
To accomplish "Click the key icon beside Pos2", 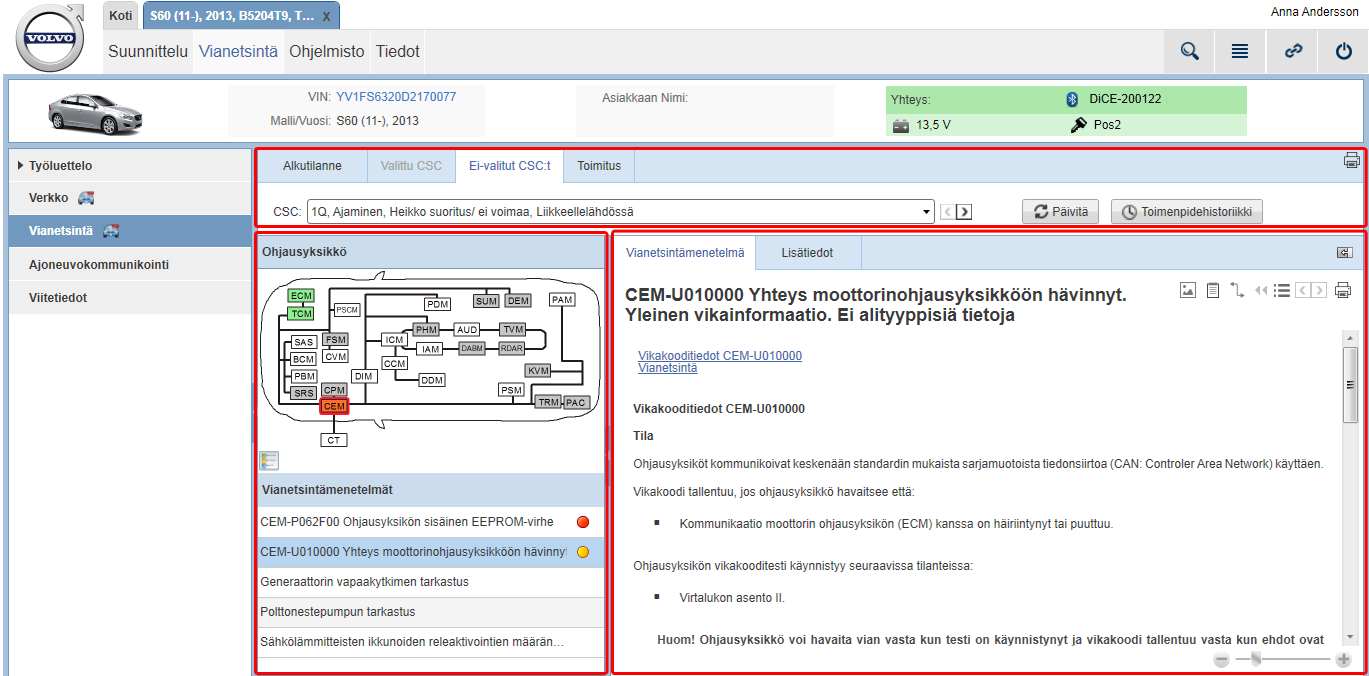I will pos(1078,125).
